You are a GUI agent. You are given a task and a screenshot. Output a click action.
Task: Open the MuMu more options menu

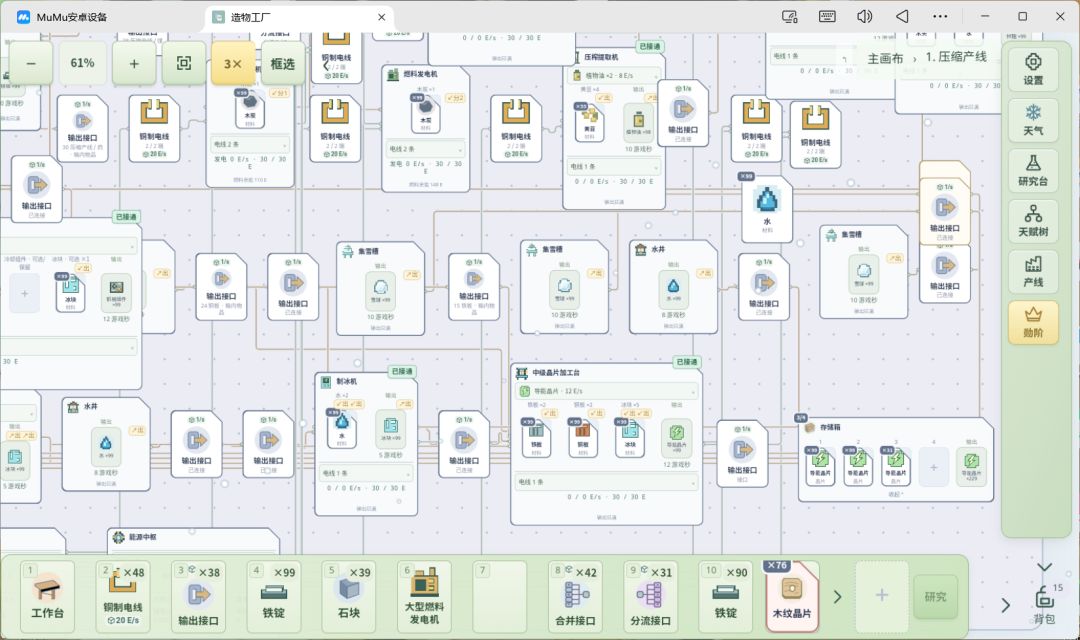tap(939, 17)
